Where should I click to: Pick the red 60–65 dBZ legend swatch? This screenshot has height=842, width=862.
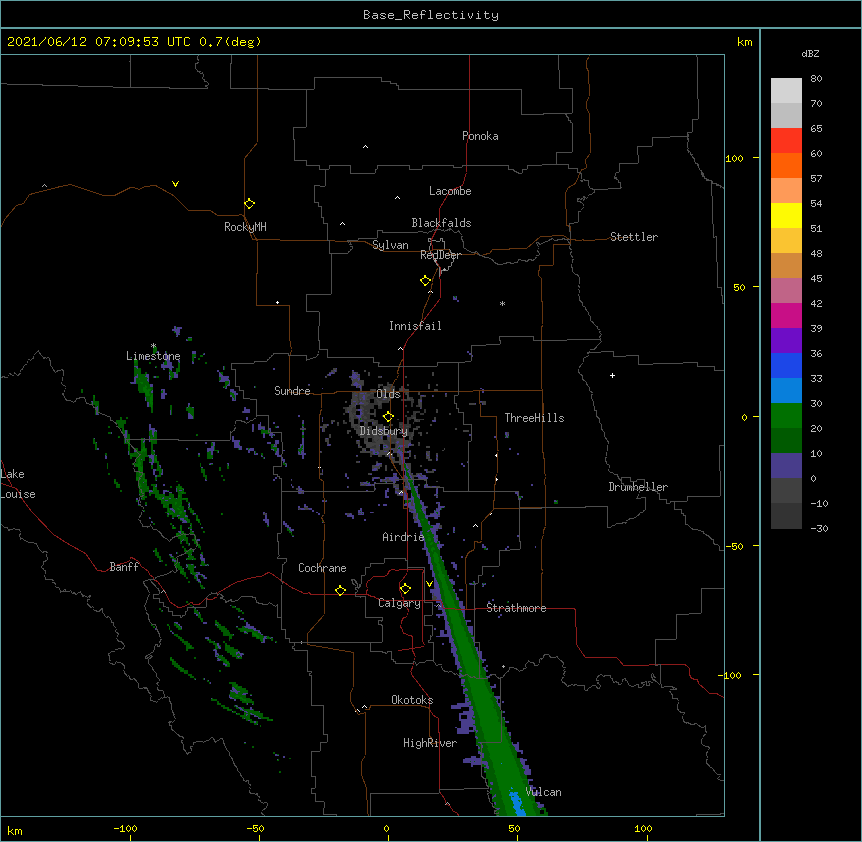(786, 141)
